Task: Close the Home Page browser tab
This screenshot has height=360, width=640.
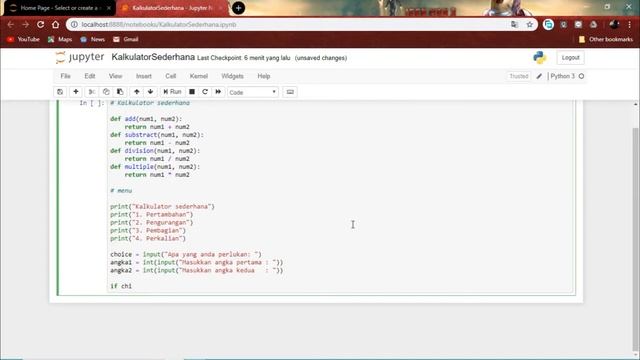Action: click(109, 8)
